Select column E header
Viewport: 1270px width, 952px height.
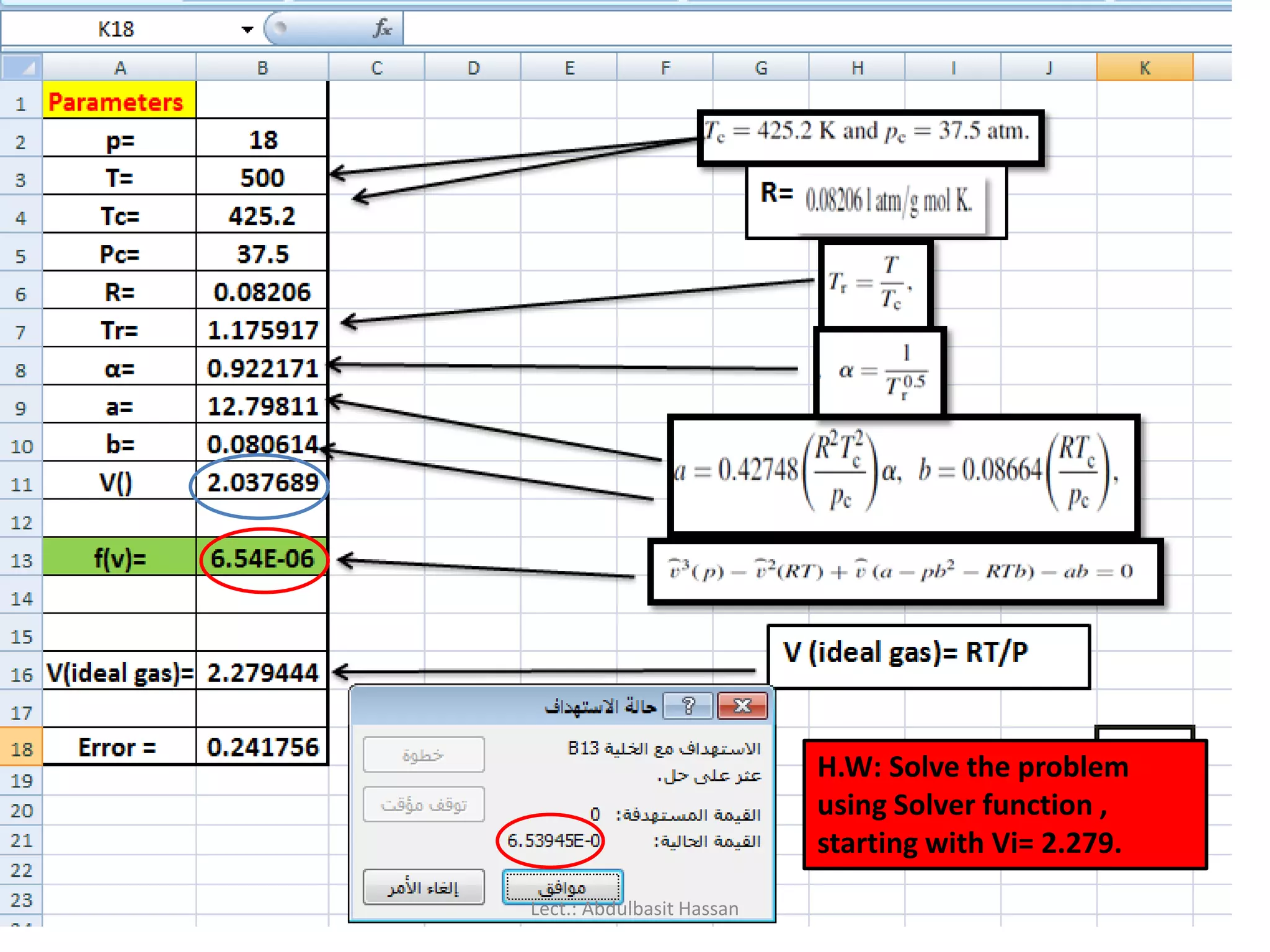click(x=569, y=68)
